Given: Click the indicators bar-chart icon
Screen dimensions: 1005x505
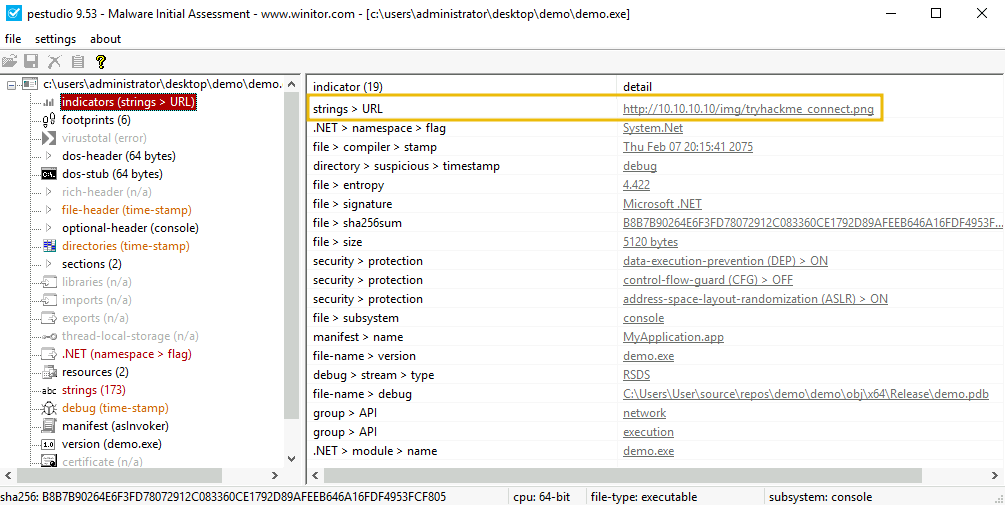Looking at the screenshot, I should click(x=49, y=102).
